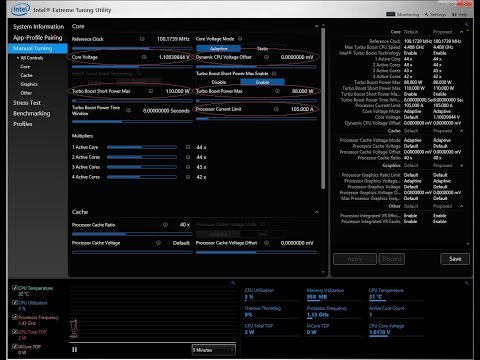Adjust the Reference Clock slider
This screenshot has height=360, width=480.
132,48
